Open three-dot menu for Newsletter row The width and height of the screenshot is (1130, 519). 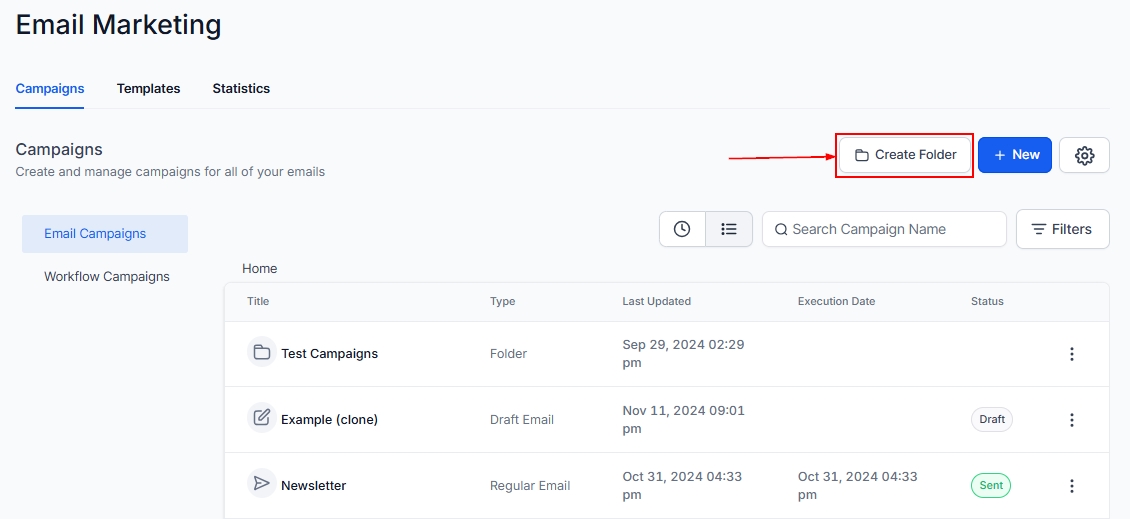tap(1071, 486)
